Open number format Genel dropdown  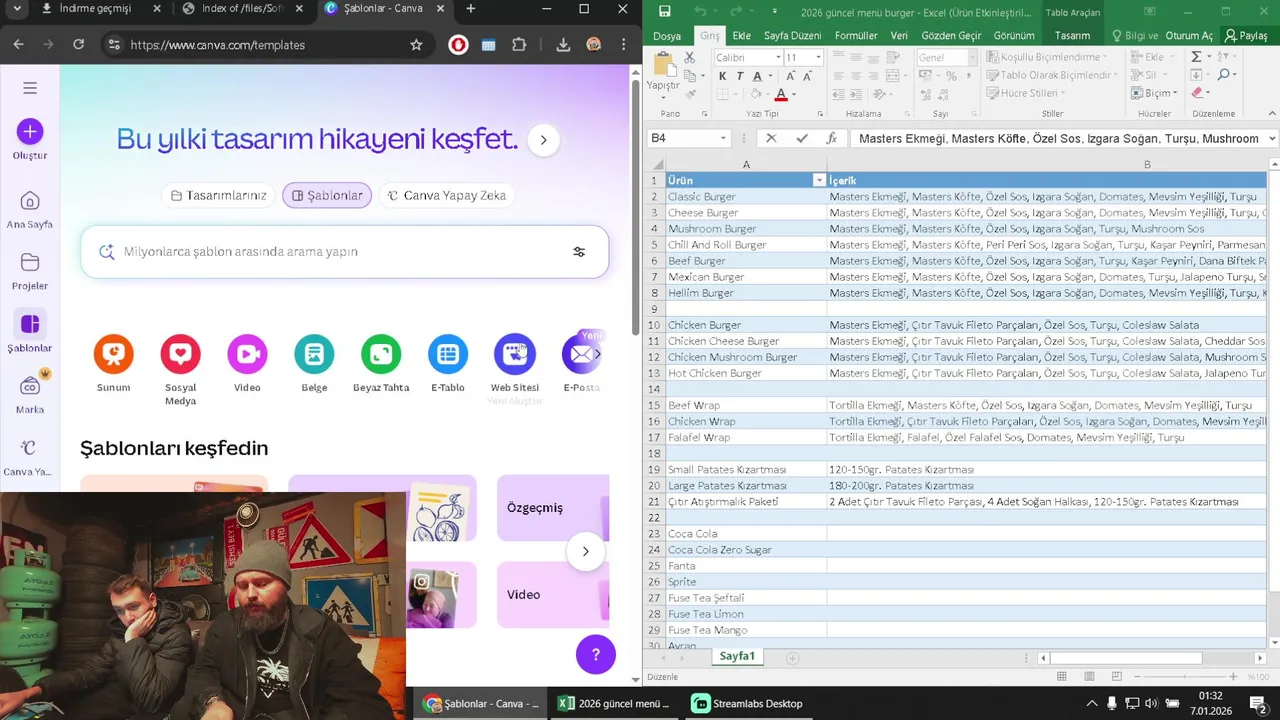pos(971,58)
